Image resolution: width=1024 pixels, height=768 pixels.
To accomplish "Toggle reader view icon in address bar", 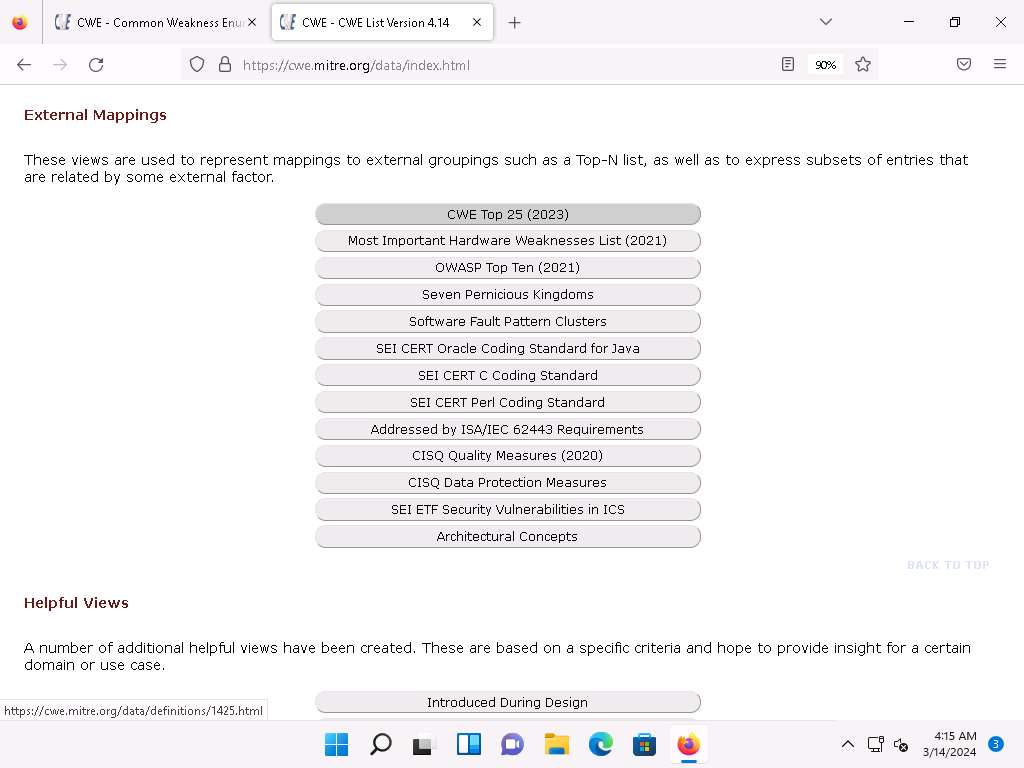I will [788, 65].
